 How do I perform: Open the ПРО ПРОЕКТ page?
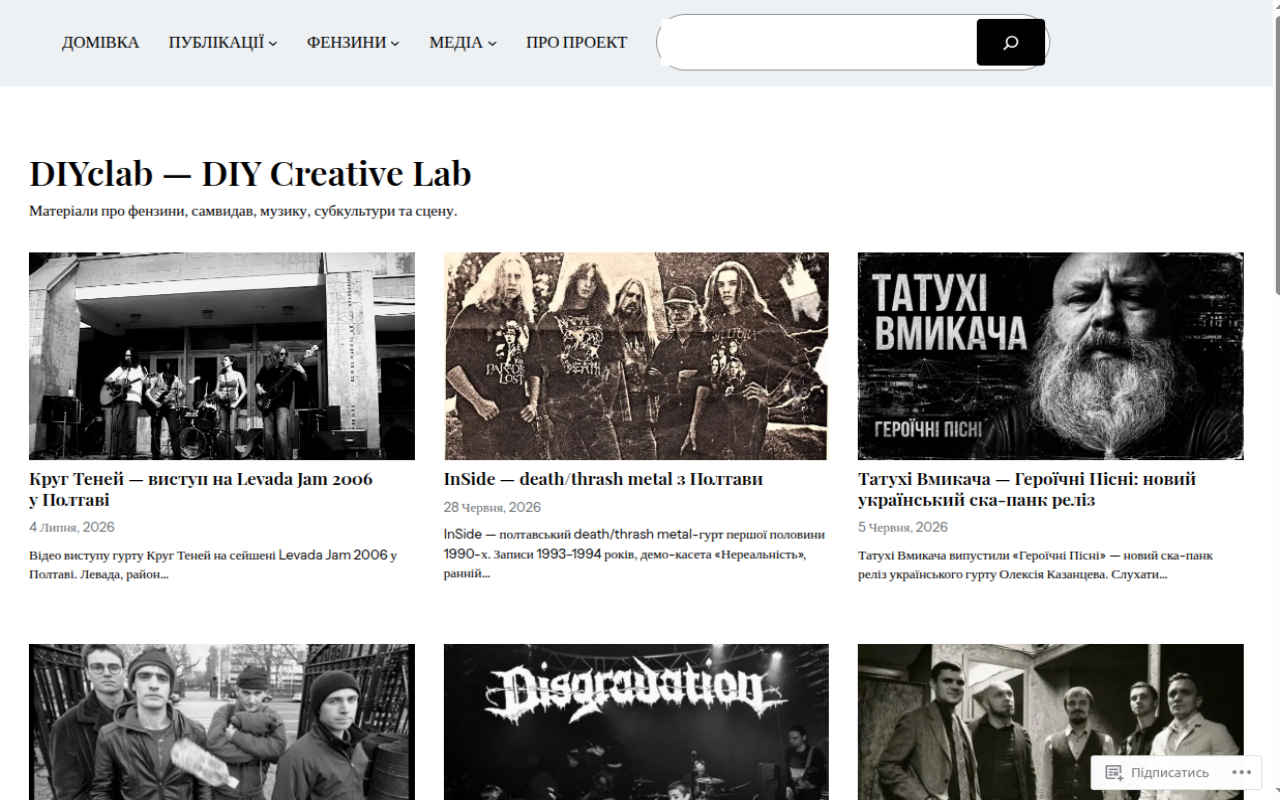tap(576, 42)
